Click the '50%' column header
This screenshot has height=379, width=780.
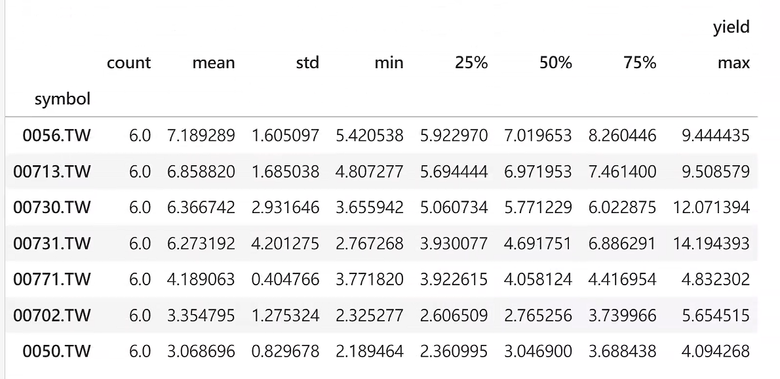[x=556, y=63]
